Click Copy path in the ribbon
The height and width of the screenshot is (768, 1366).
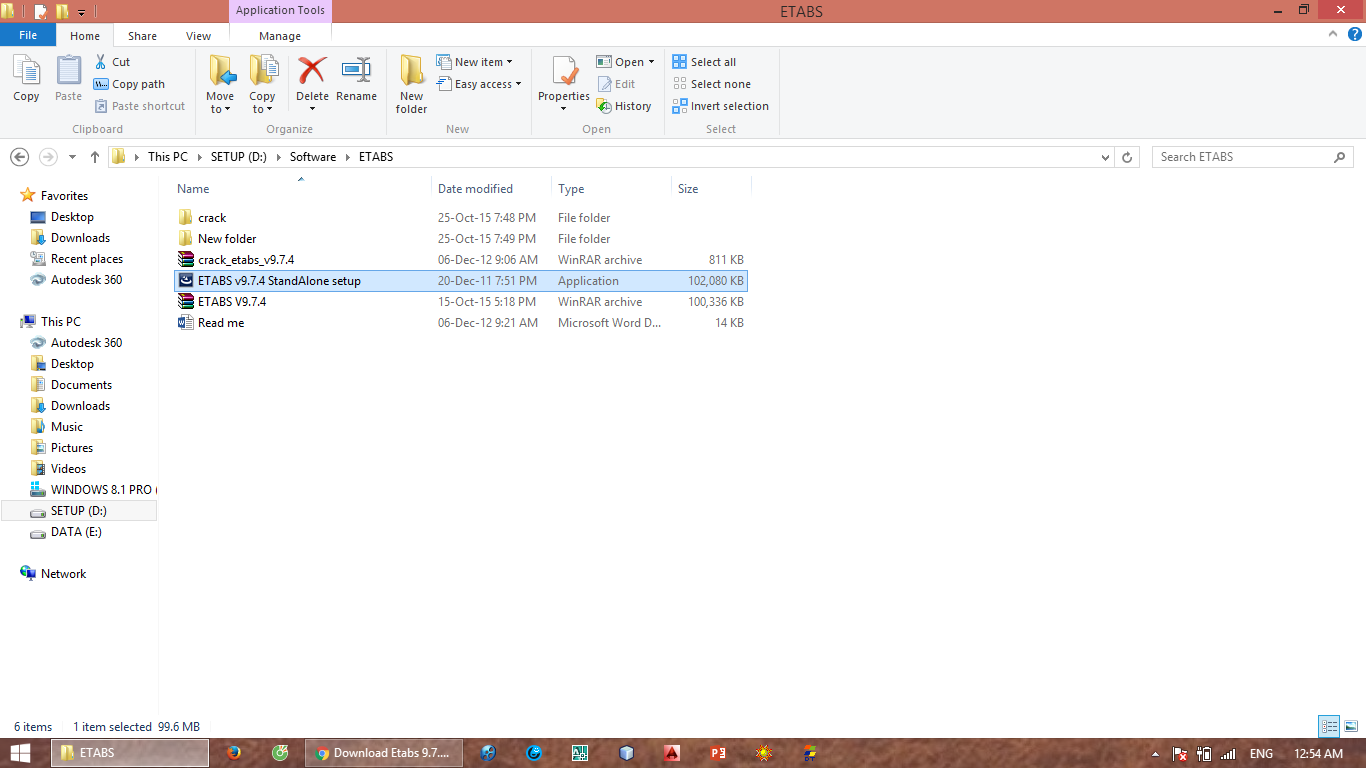click(129, 84)
